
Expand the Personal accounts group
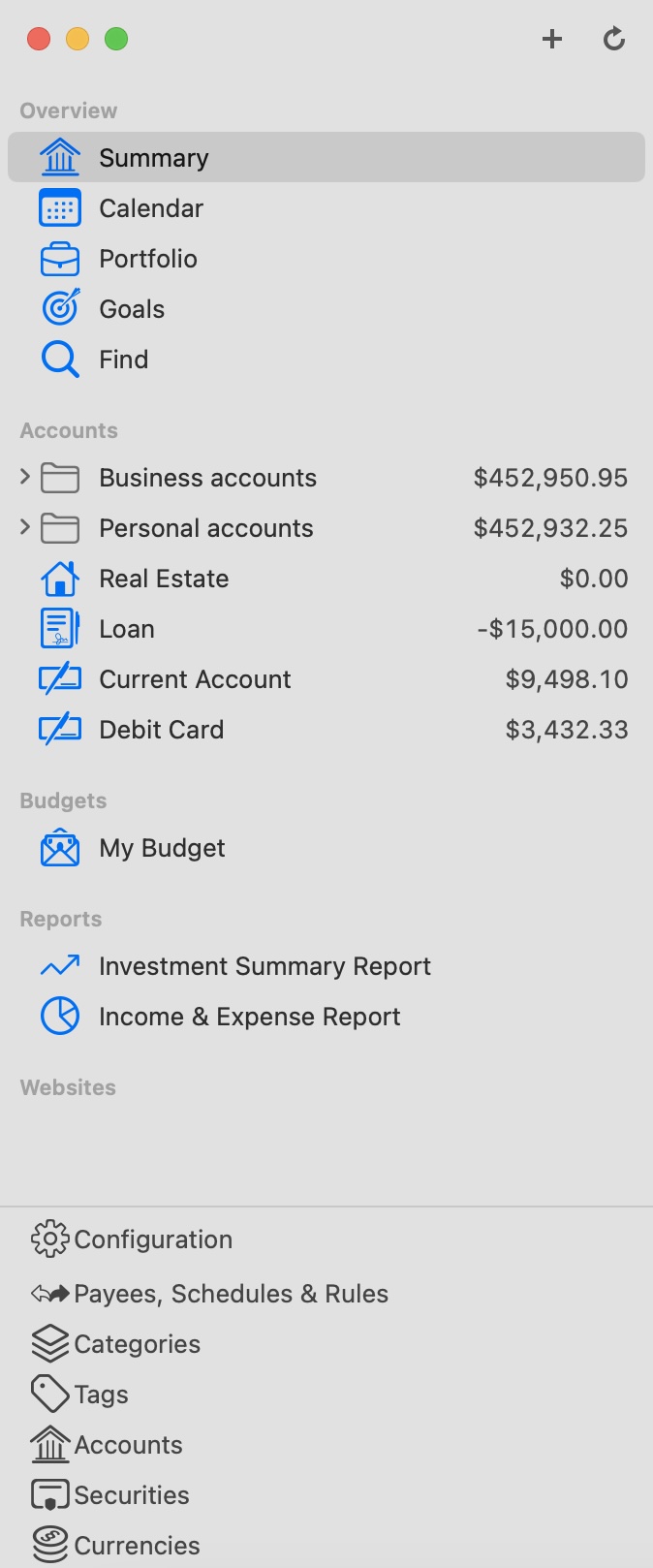pyautogui.click(x=25, y=527)
